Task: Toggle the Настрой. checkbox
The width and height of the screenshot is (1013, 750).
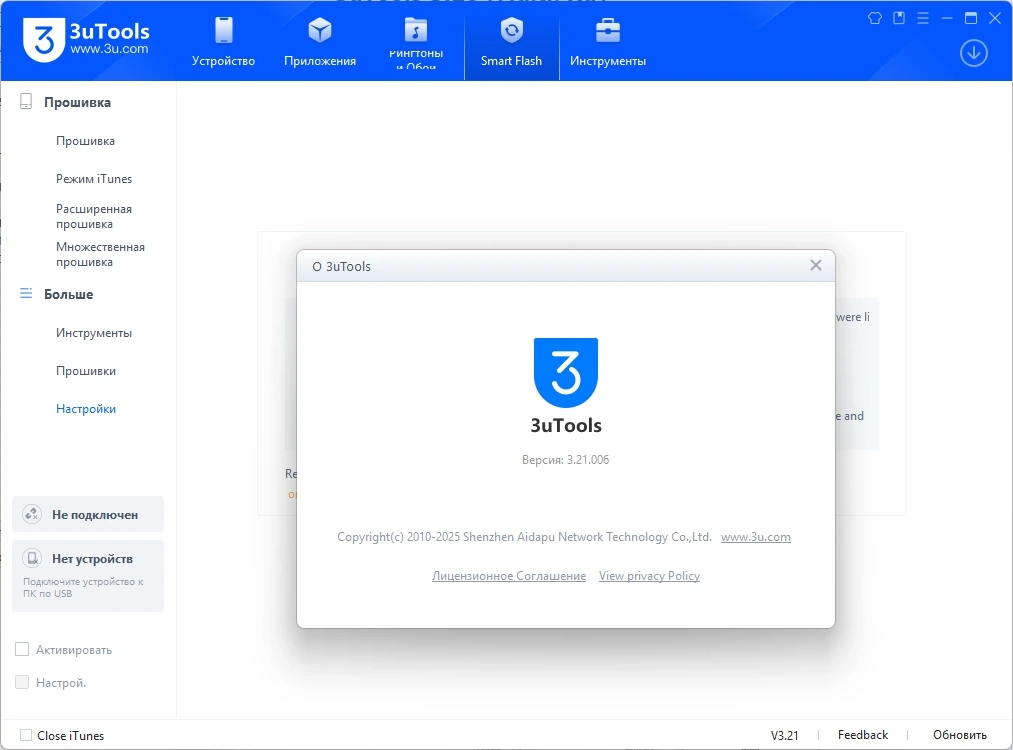Action: pyautogui.click(x=22, y=682)
